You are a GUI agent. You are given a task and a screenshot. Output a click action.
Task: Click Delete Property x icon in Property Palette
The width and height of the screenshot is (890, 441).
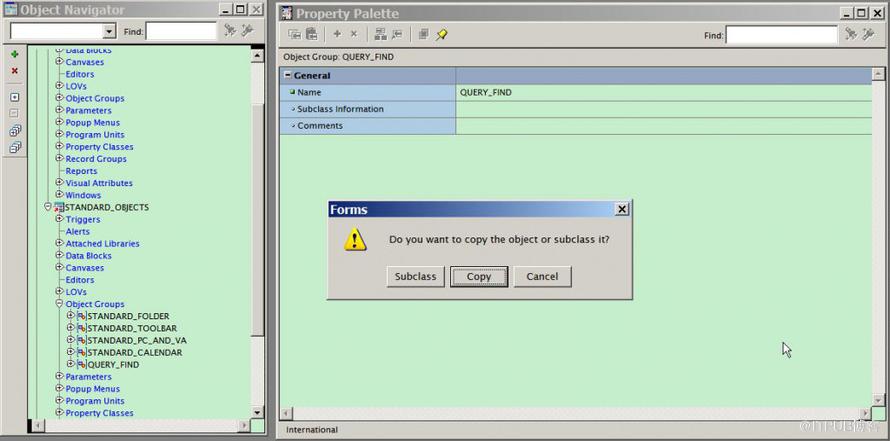point(353,35)
